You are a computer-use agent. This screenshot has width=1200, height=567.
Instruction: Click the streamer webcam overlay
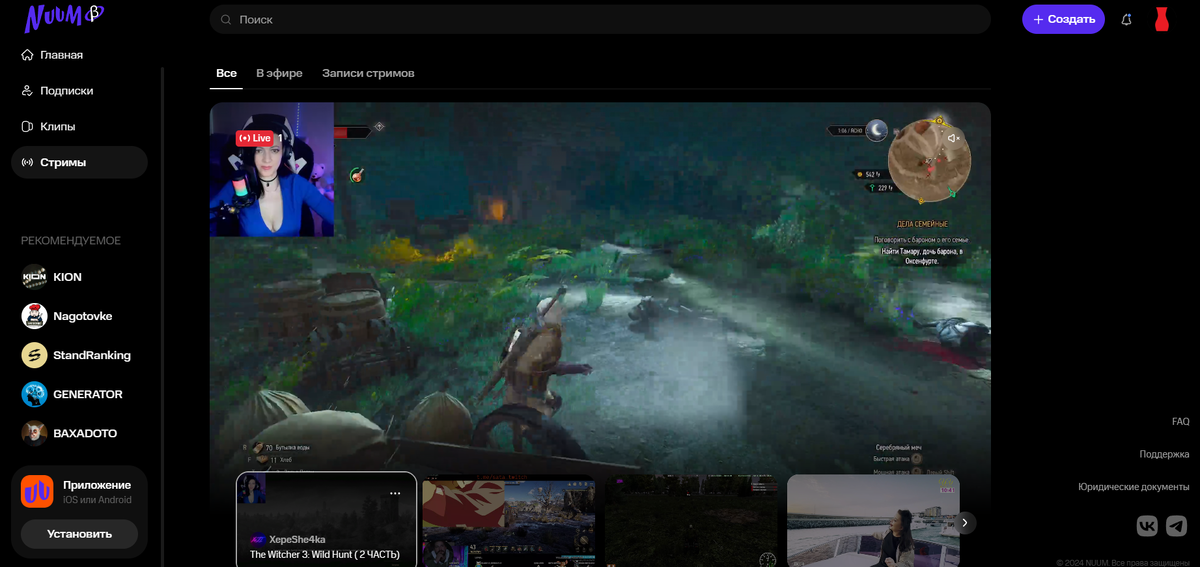click(272, 169)
